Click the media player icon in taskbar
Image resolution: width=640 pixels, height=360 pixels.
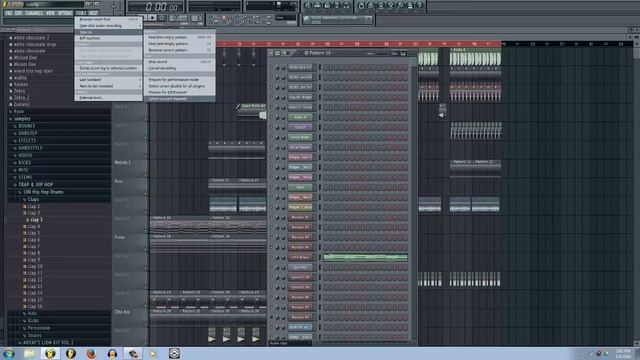click(153, 353)
